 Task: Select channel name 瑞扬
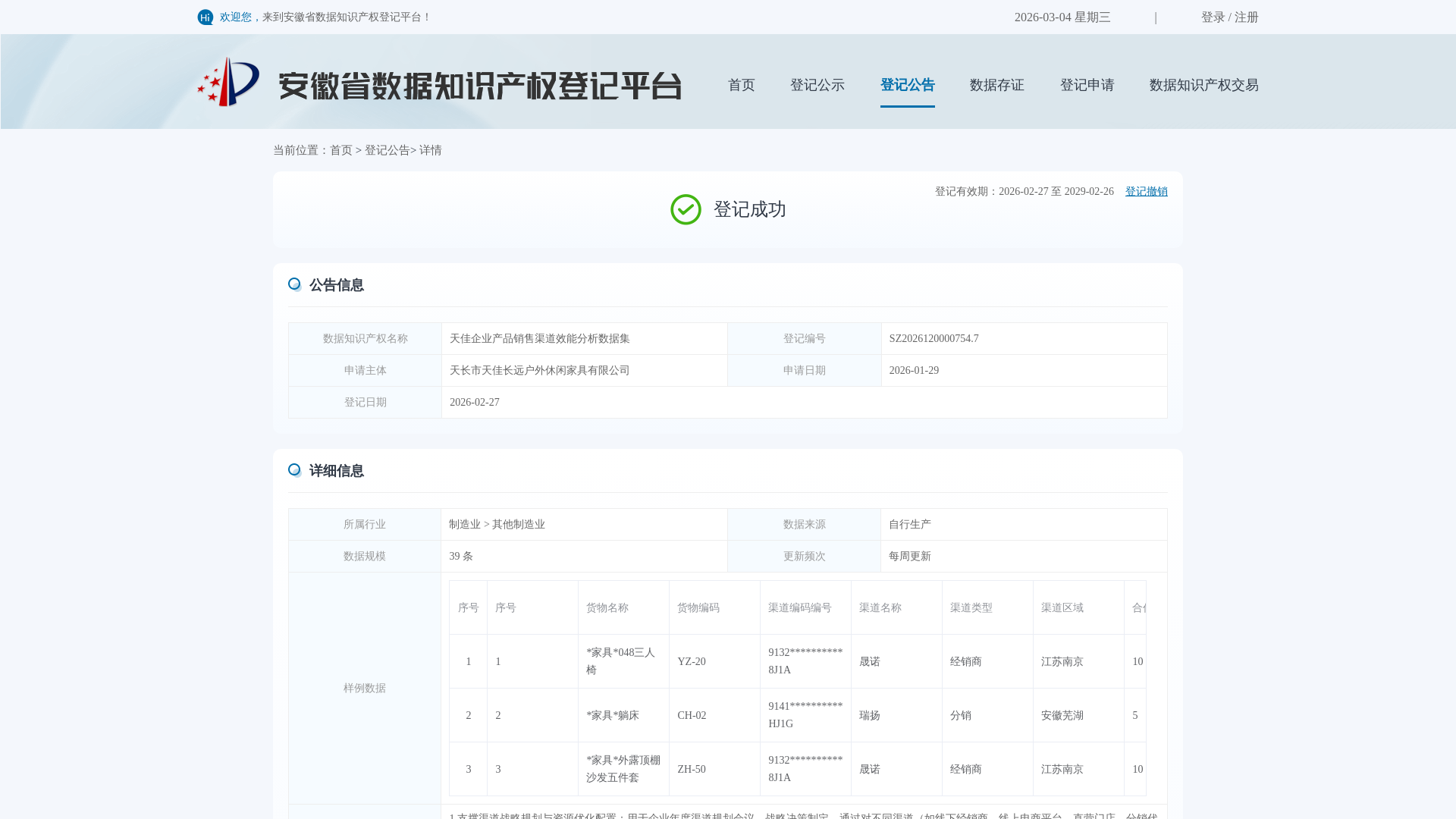pyautogui.click(x=870, y=716)
